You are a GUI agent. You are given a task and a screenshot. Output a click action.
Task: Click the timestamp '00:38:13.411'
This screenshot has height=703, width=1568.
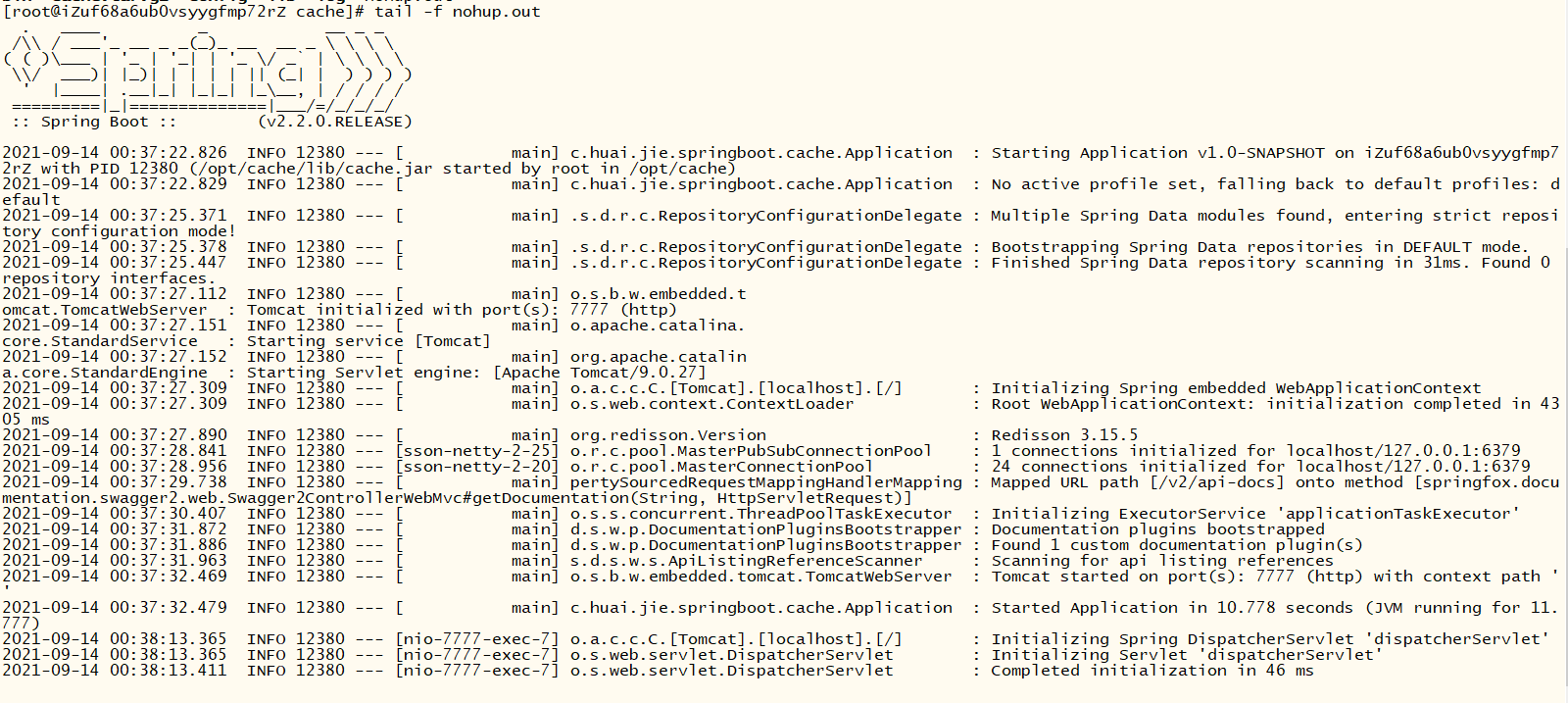pos(169,671)
